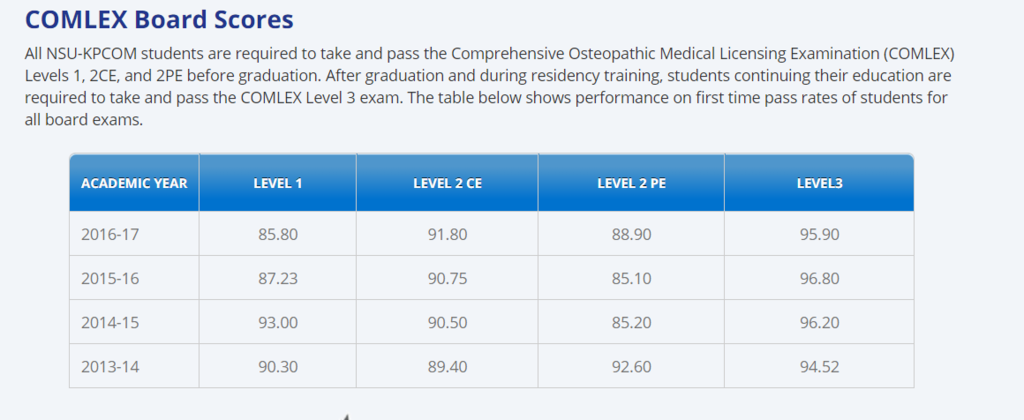Image resolution: width=1024 pixels, height=420 pixels.
Task: Select the 2015-16 academic year cell
Action: 109,279
